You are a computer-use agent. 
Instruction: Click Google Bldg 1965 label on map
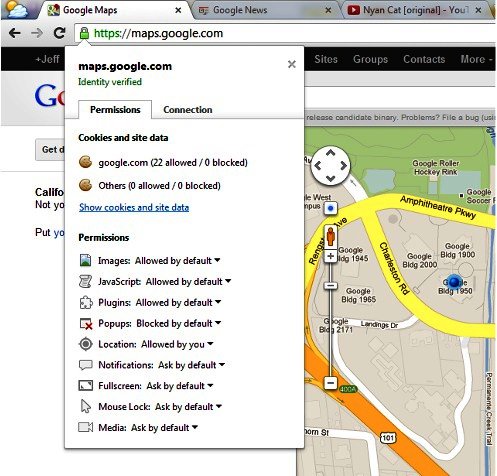coord(358,295)
